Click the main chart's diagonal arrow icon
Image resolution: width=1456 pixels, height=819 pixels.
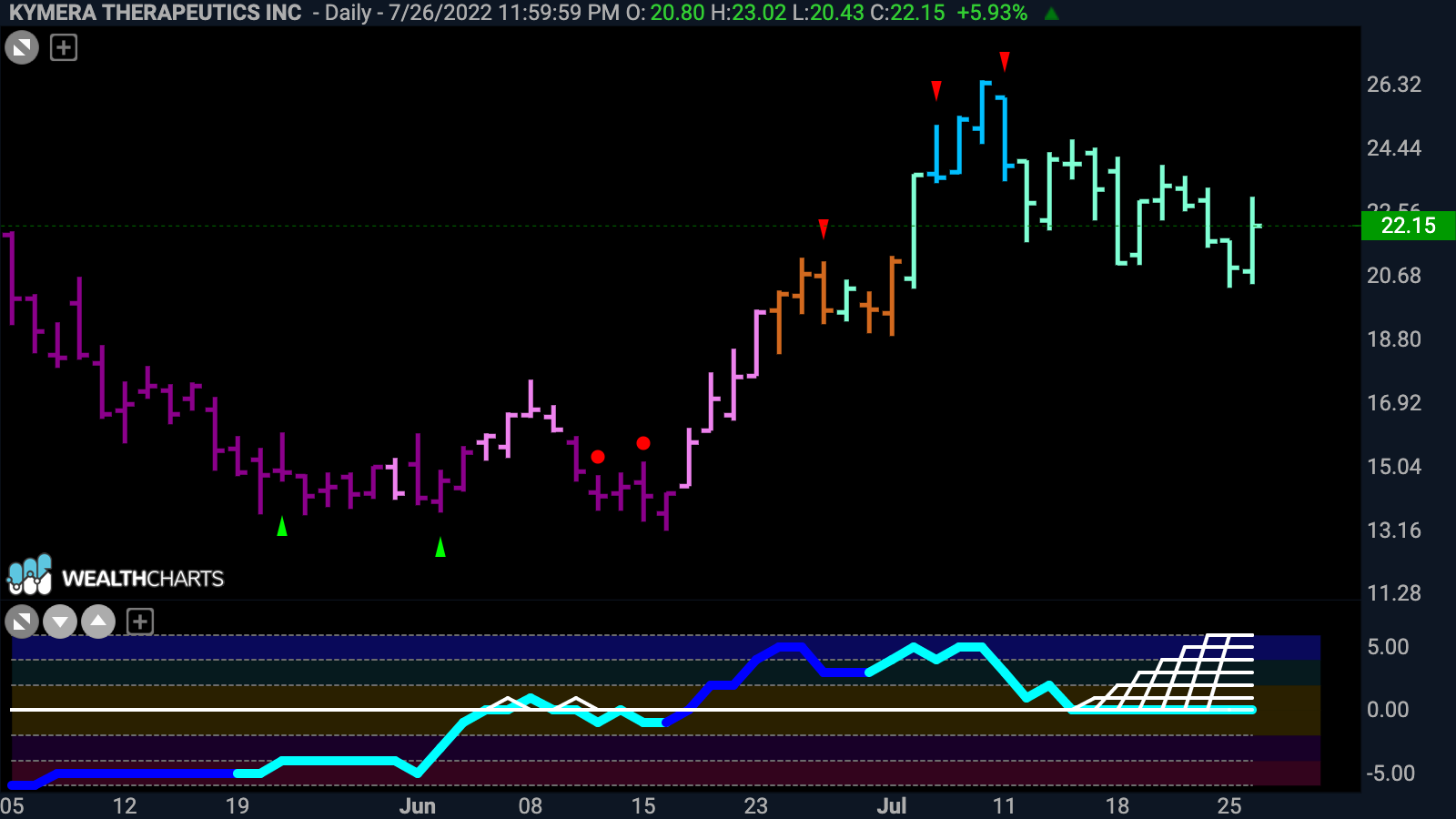point(22,47)
